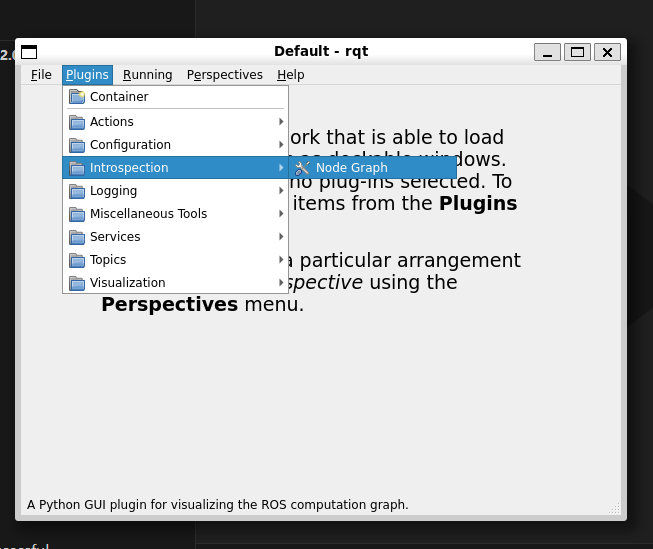The image size is (653, 549).
Task: Close the Plugins menu
Action: tap(87, 75)
